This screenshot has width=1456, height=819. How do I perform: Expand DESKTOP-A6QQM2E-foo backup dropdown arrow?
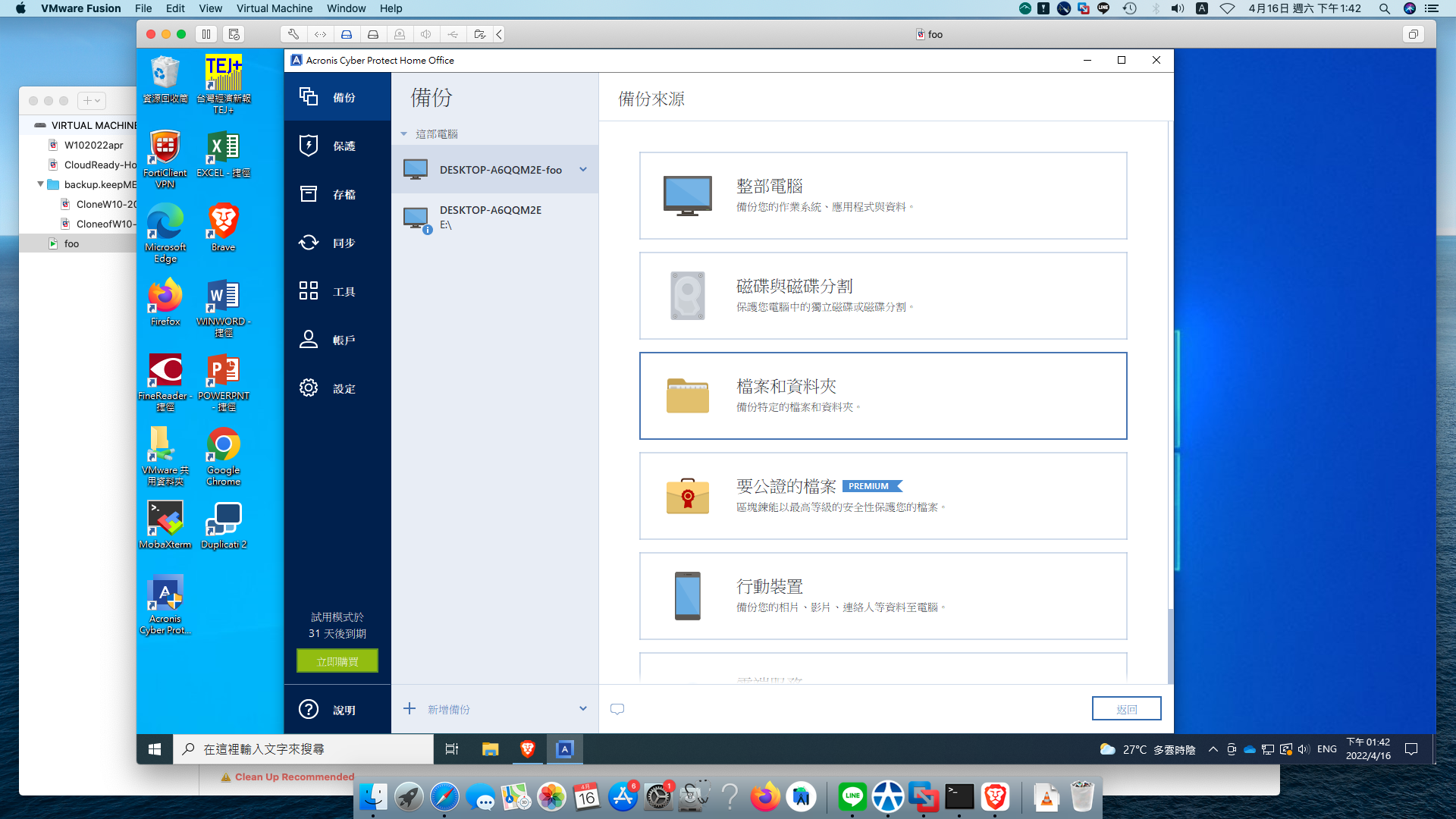583,169
